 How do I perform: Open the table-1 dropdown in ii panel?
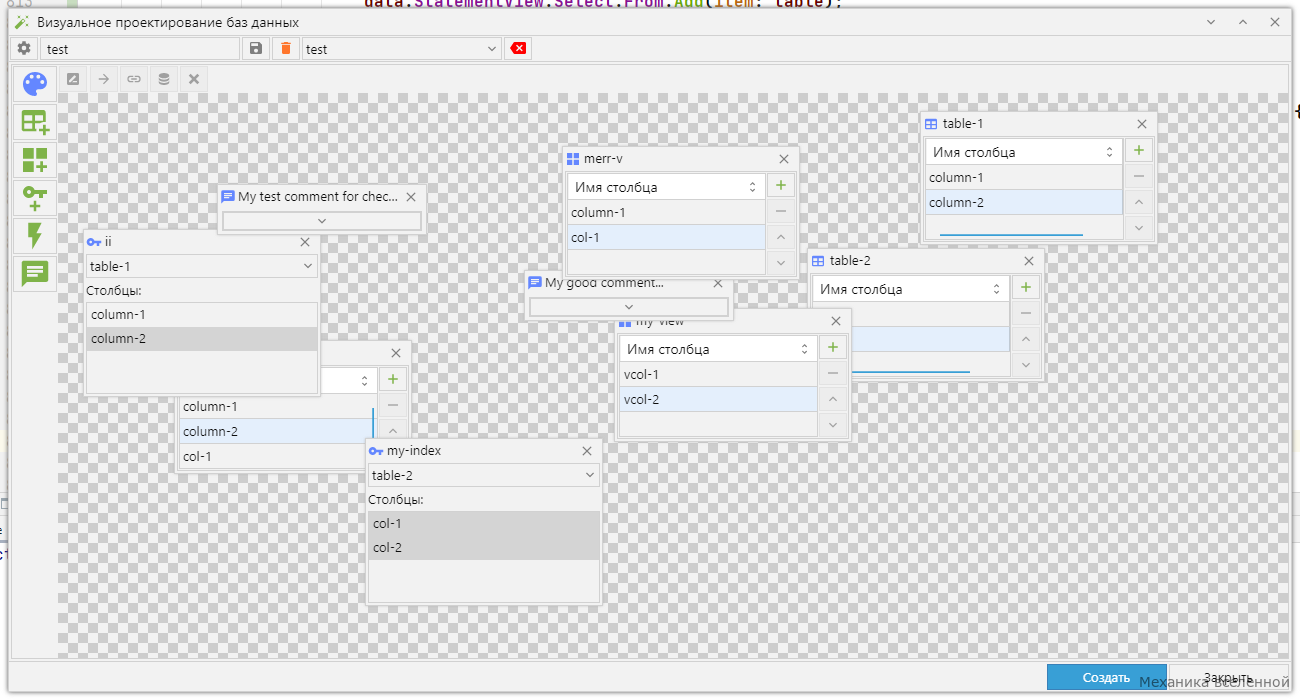click(202, 266)
